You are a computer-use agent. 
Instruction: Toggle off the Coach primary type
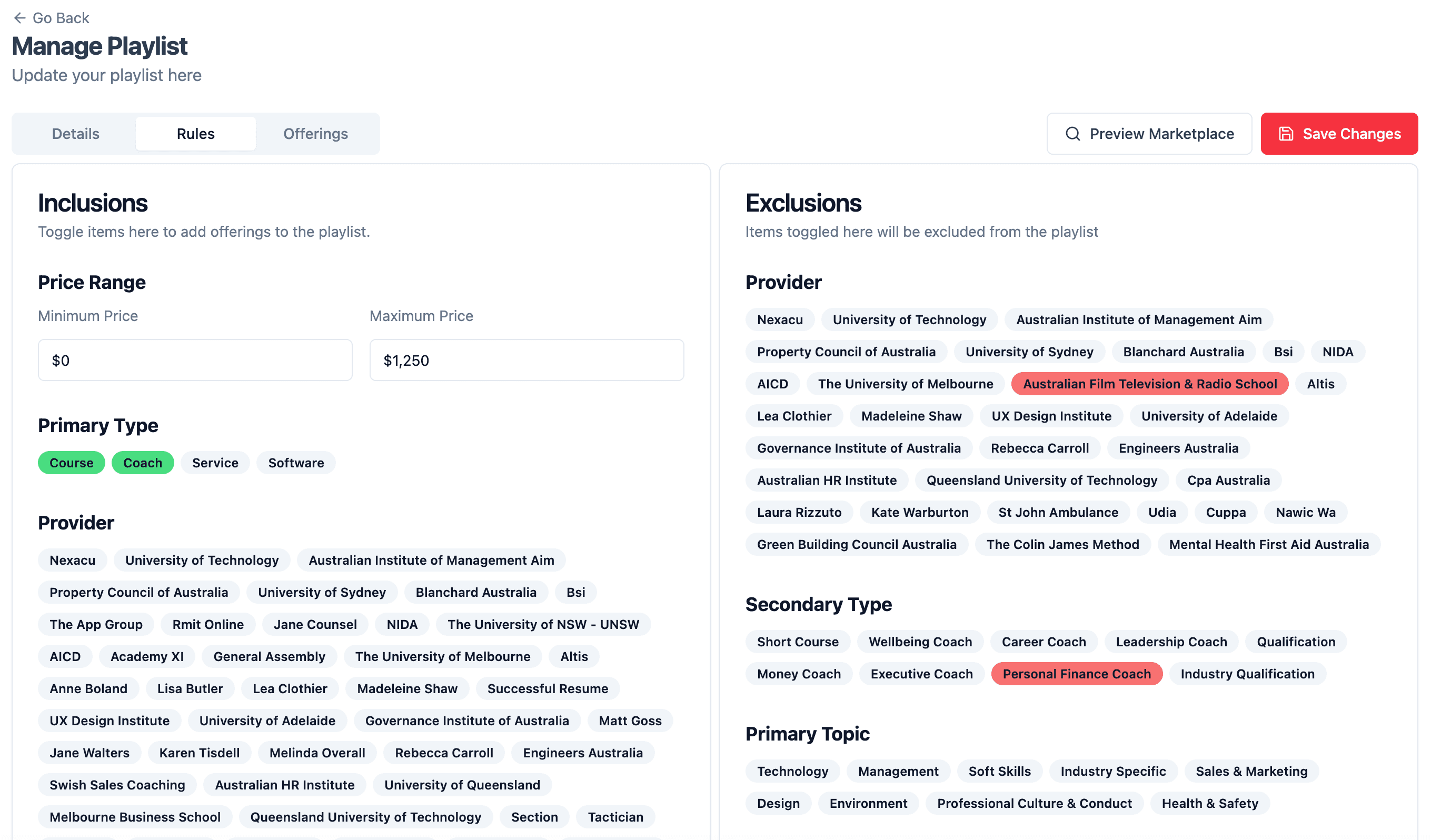tap(143, 463)
